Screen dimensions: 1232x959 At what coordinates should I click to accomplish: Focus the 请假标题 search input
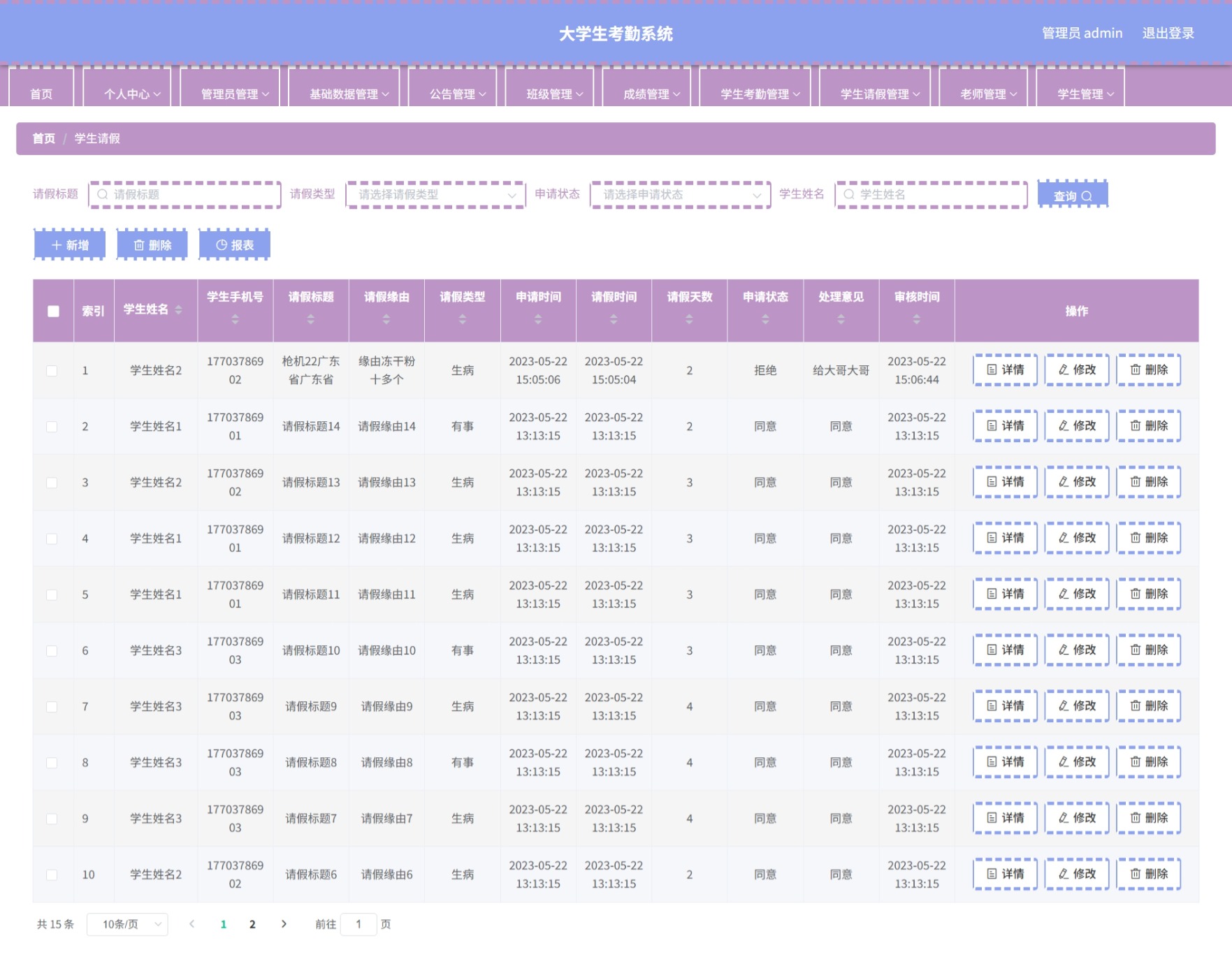184,195
